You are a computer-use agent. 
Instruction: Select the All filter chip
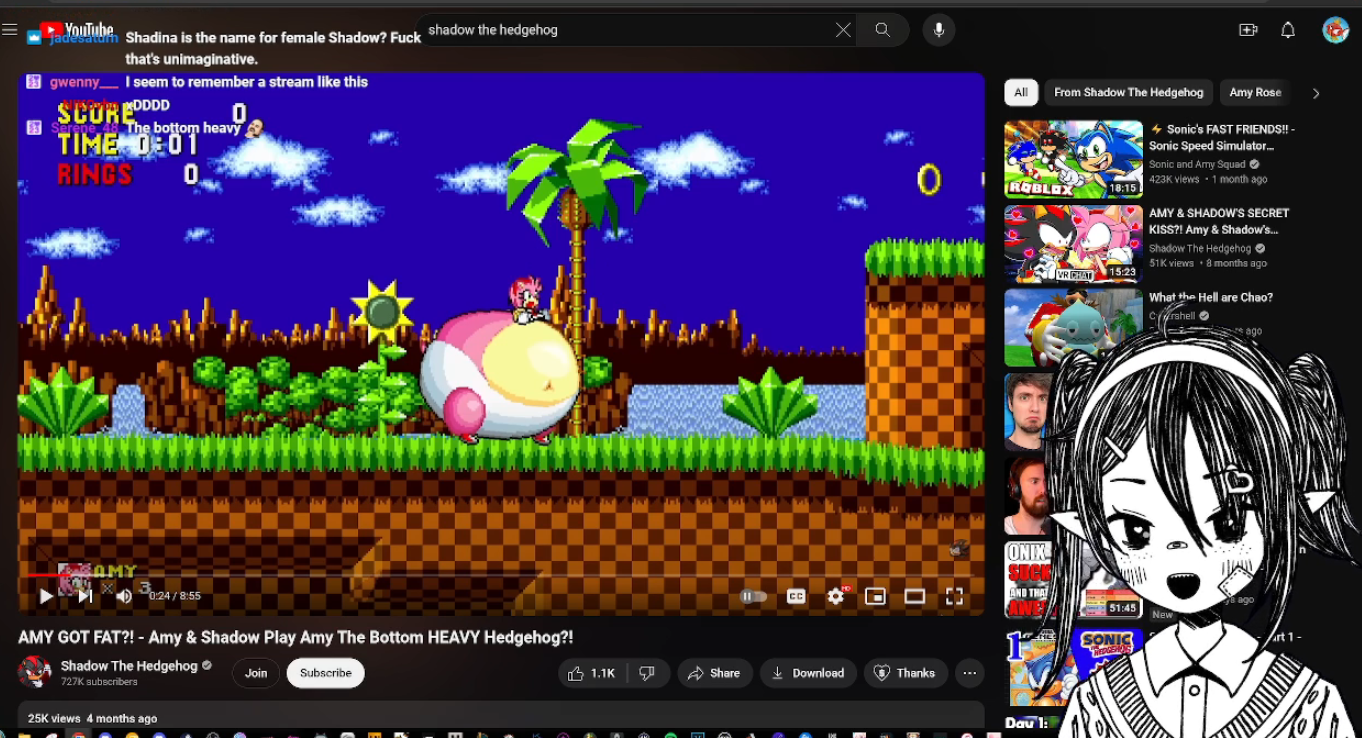click(x=1021, y=93)
